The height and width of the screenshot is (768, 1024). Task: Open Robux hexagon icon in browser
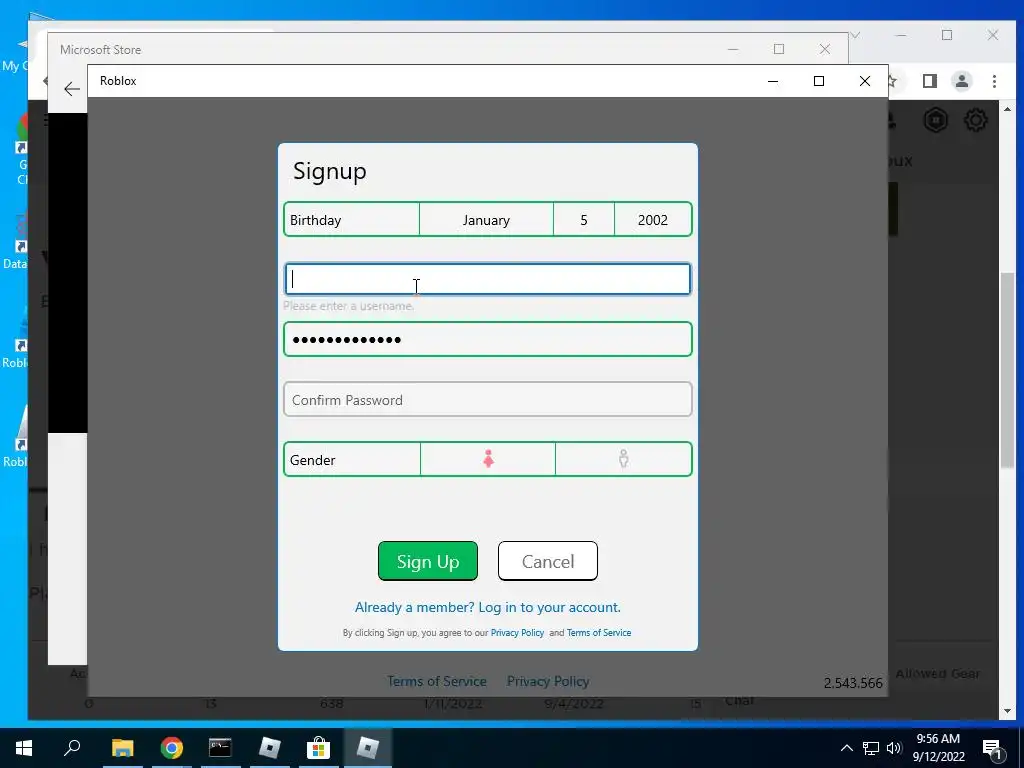pyautogui.click(x=935, y=120)
